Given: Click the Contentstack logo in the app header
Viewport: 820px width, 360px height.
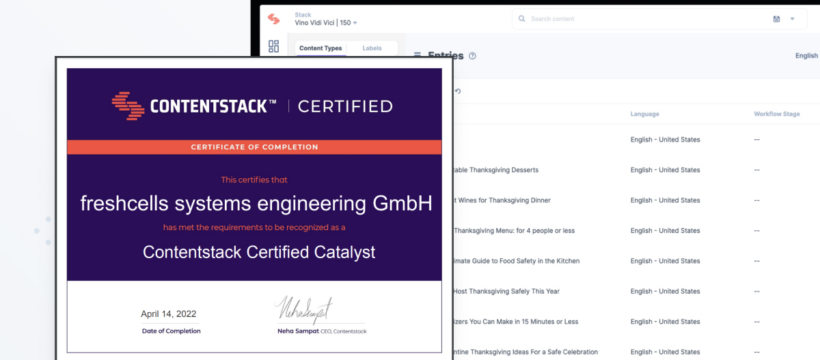Looking at the screenshot, I should pos(274,19).
